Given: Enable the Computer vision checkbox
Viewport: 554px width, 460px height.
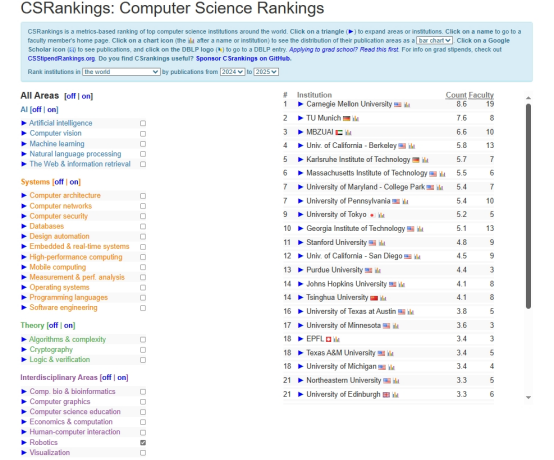Looking at the screenshot, I should pos(143,134).
